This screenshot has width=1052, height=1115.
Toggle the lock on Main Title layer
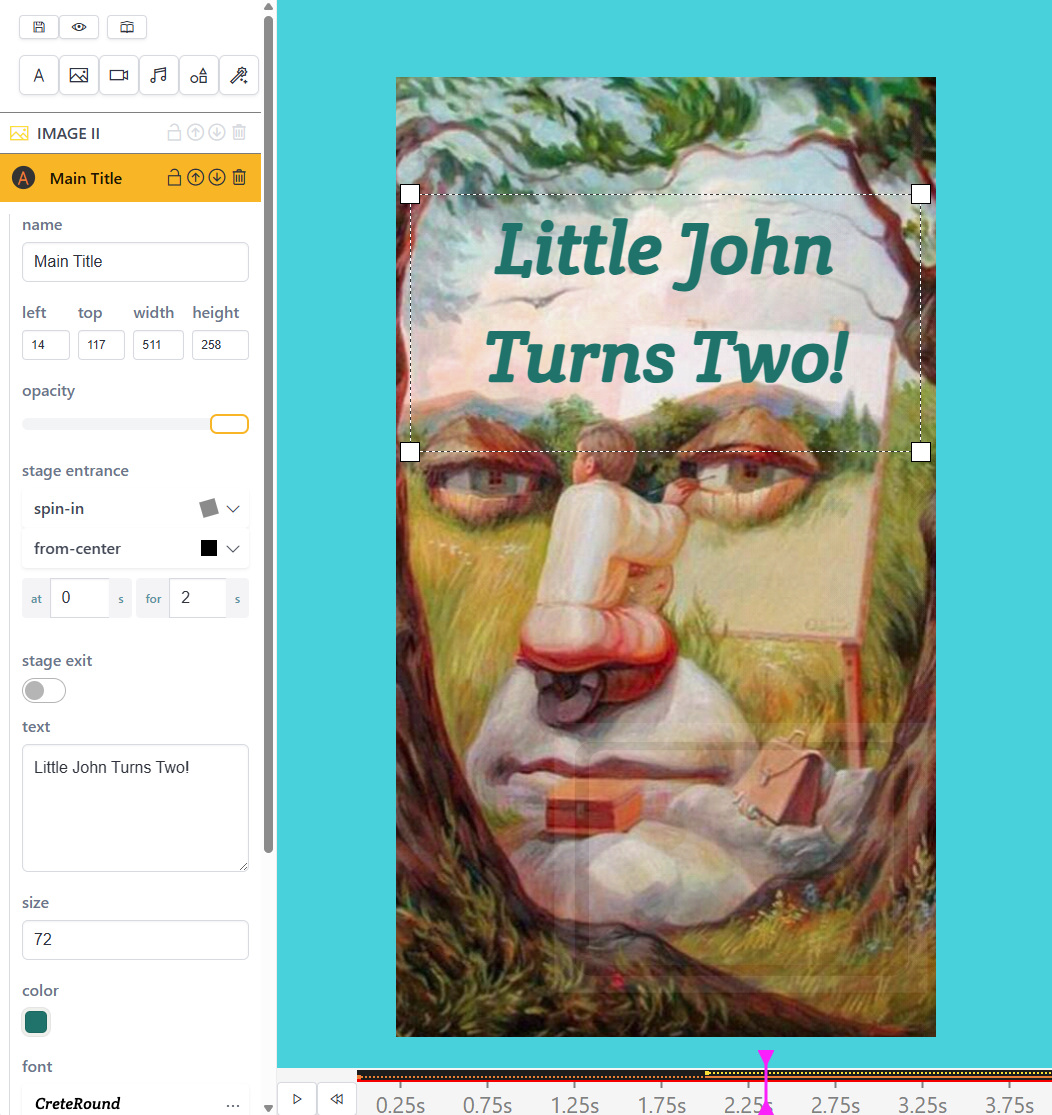click(x=174, y=178)
